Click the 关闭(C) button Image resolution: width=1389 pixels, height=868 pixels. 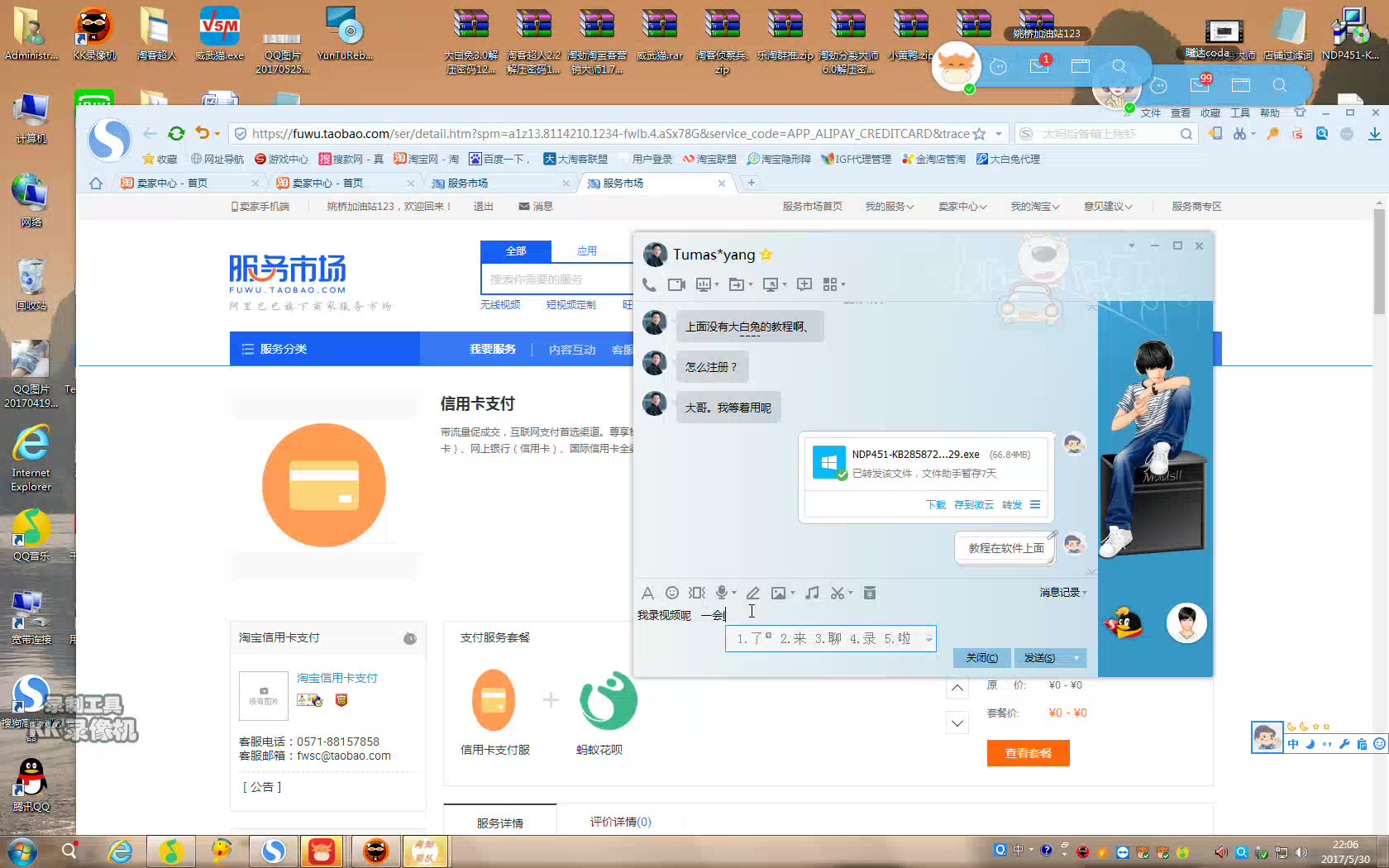pyautogui.click(x=982, y=658)
